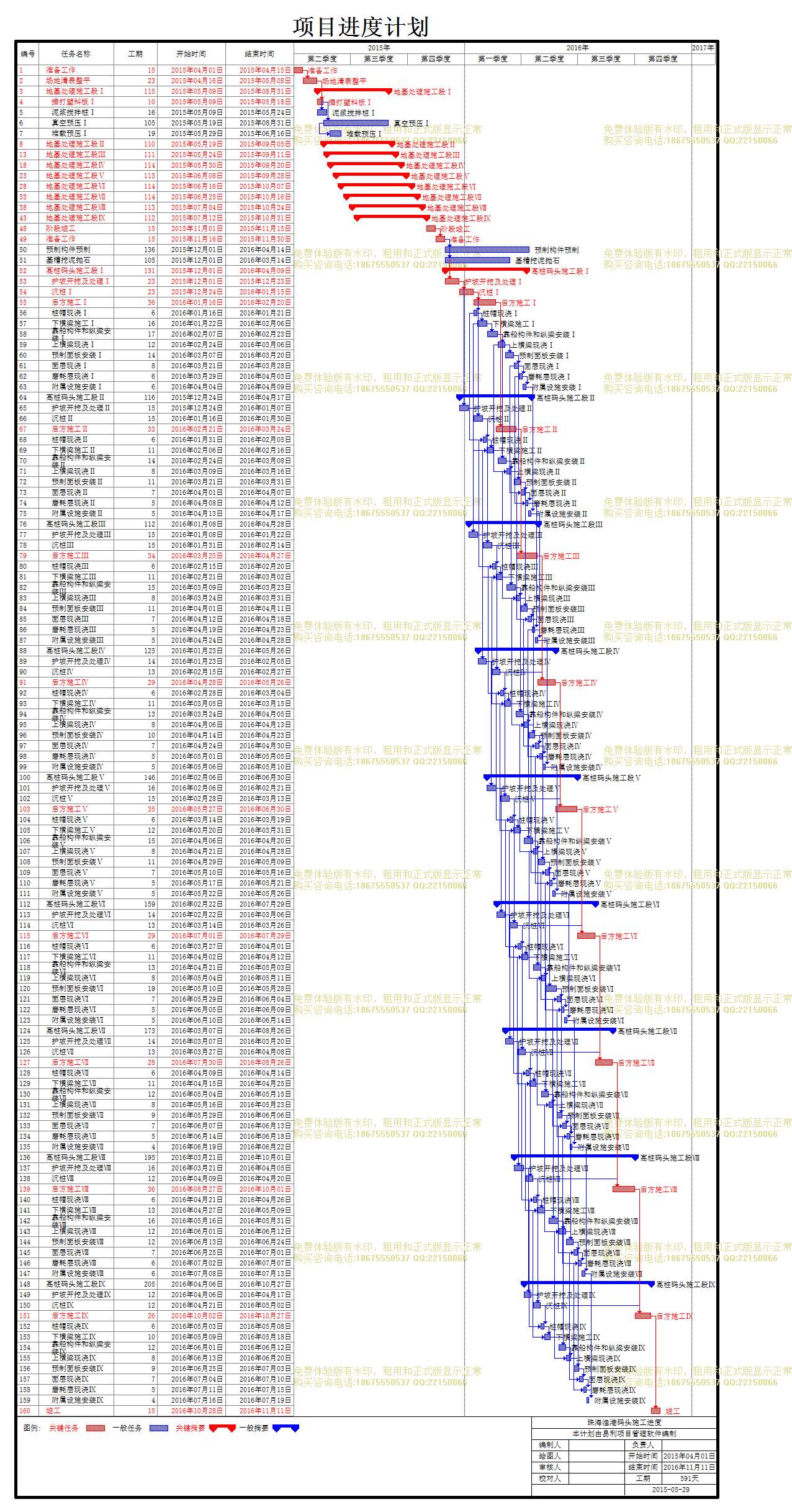Viewport: 792px width, 1512px height.
Task: Click the 2015年 timescale header
Action: pyautogui.click(x=379, y=48)
